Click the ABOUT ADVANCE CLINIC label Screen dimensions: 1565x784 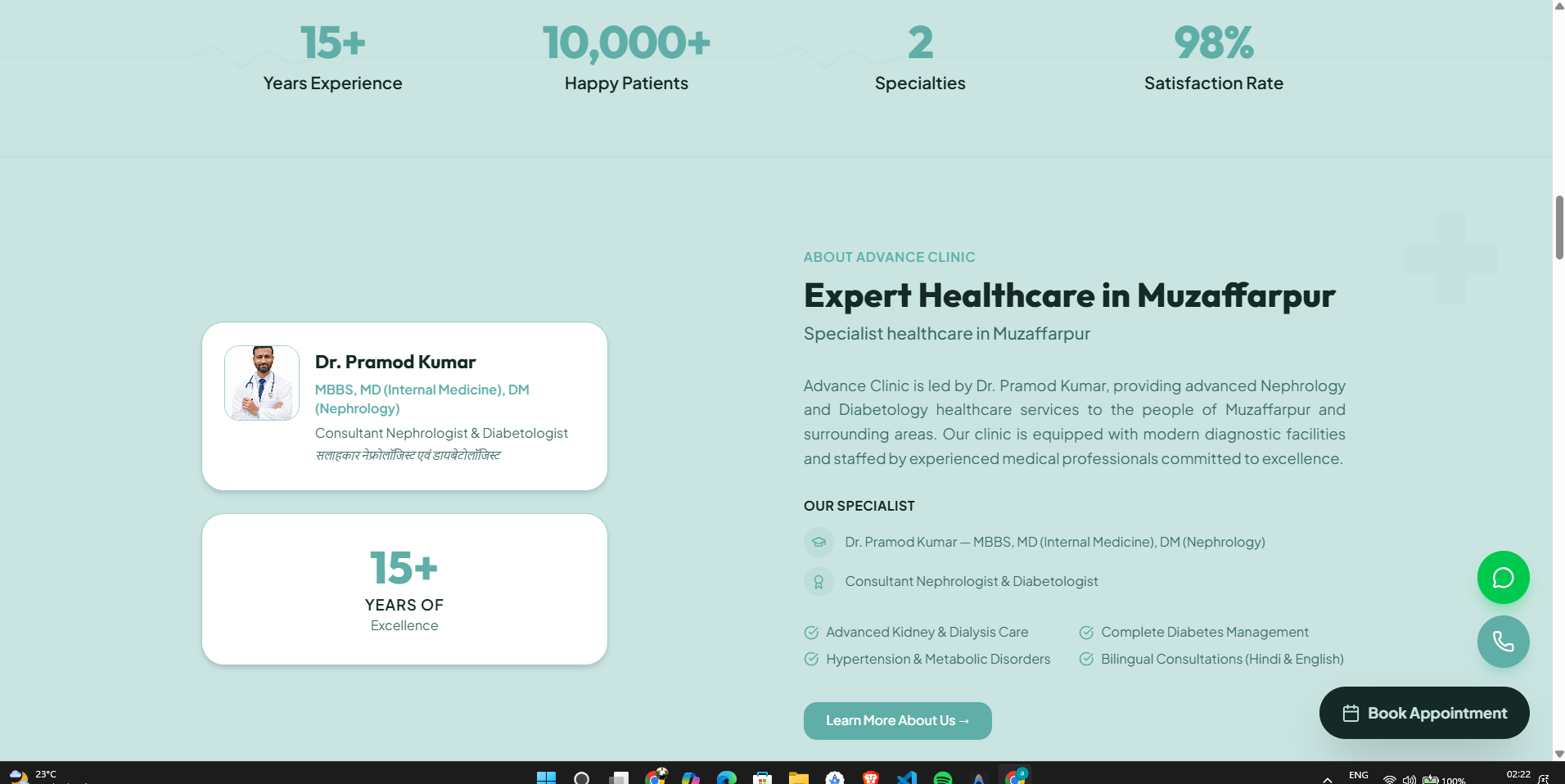(x=889, y=257)
